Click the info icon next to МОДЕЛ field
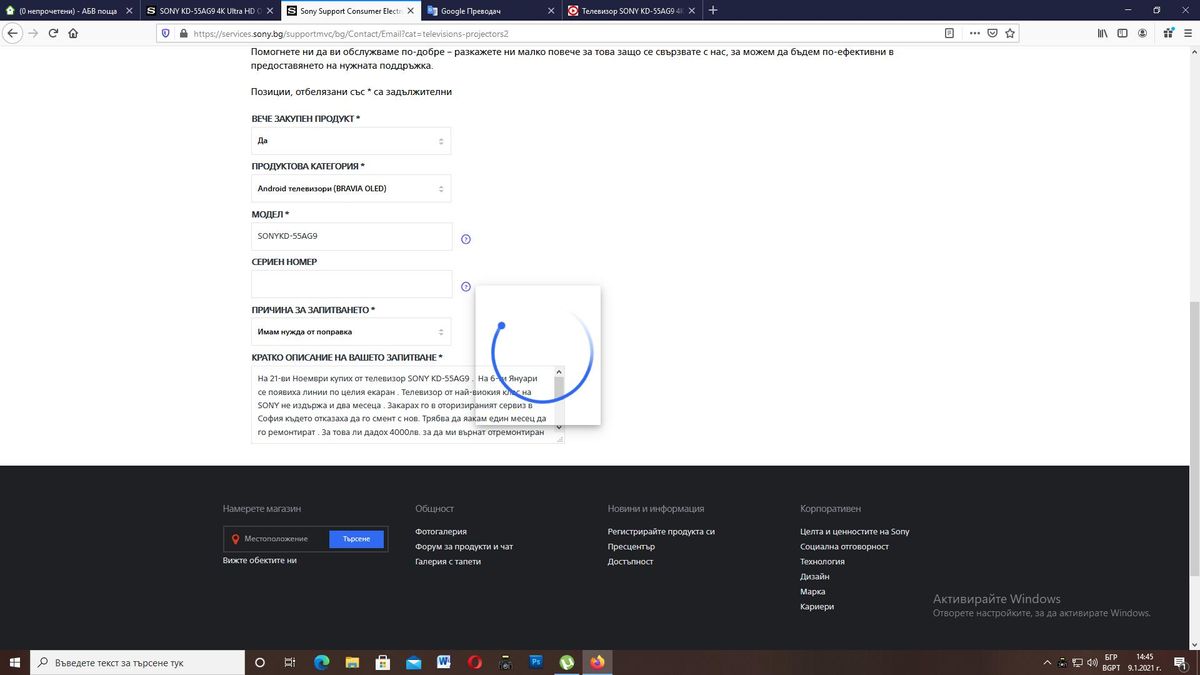This screenshot has height=675, width=1200. pyautogui.click(x=465, y=238)
